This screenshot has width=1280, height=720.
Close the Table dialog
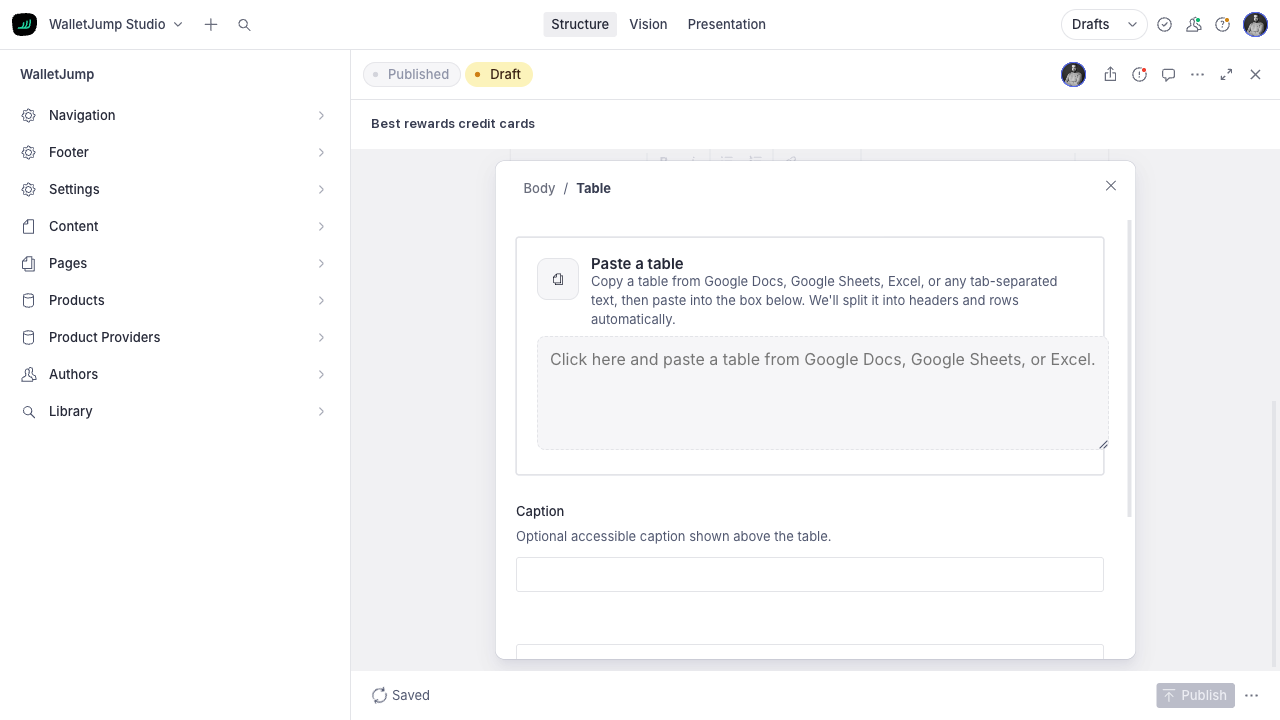[1110, 186]
